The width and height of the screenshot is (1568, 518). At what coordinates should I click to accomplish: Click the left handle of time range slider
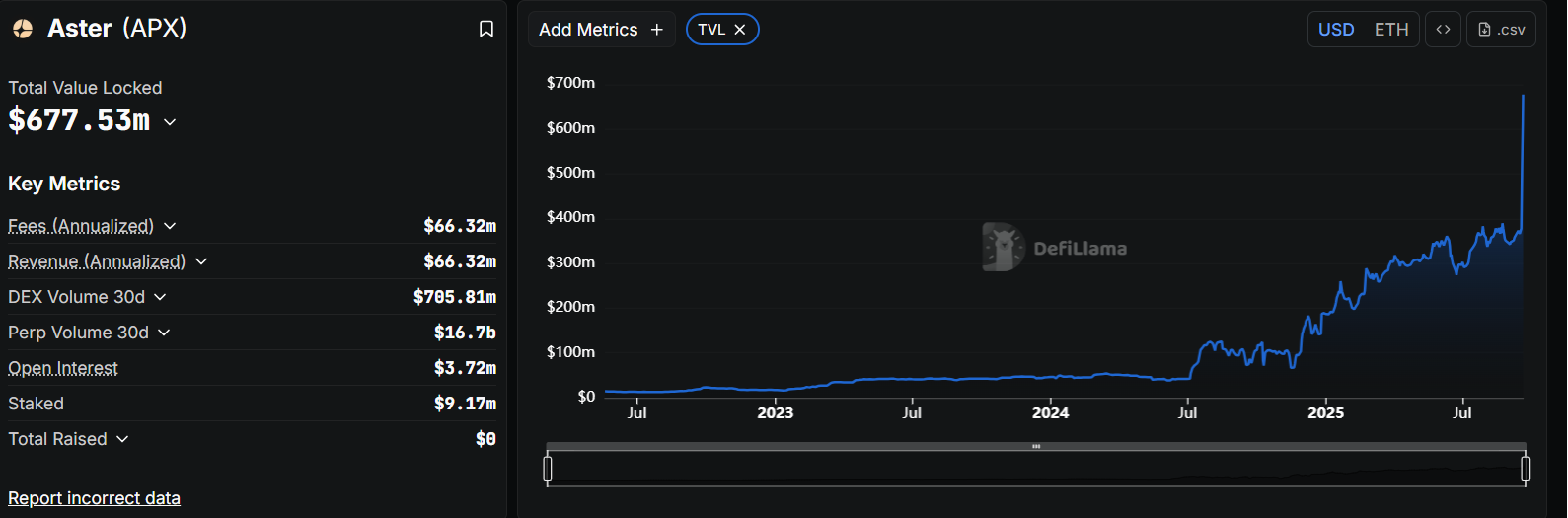click(548, 469)
